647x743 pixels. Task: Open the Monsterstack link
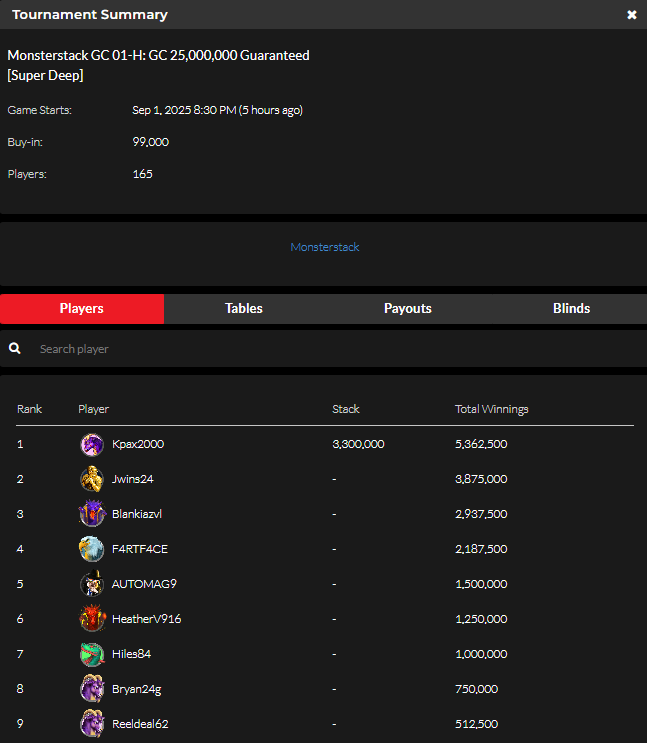click(x=325, y=247)
